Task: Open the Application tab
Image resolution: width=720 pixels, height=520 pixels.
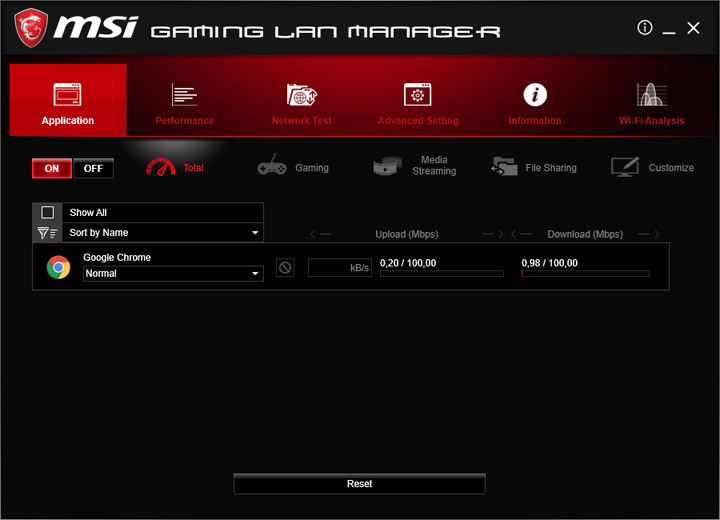Action: (x=68, y=100)
